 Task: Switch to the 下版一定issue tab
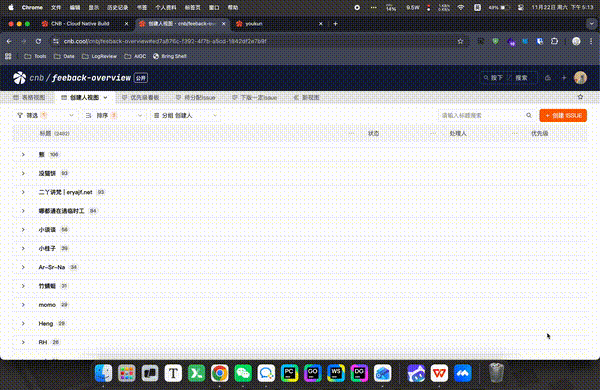254,98
